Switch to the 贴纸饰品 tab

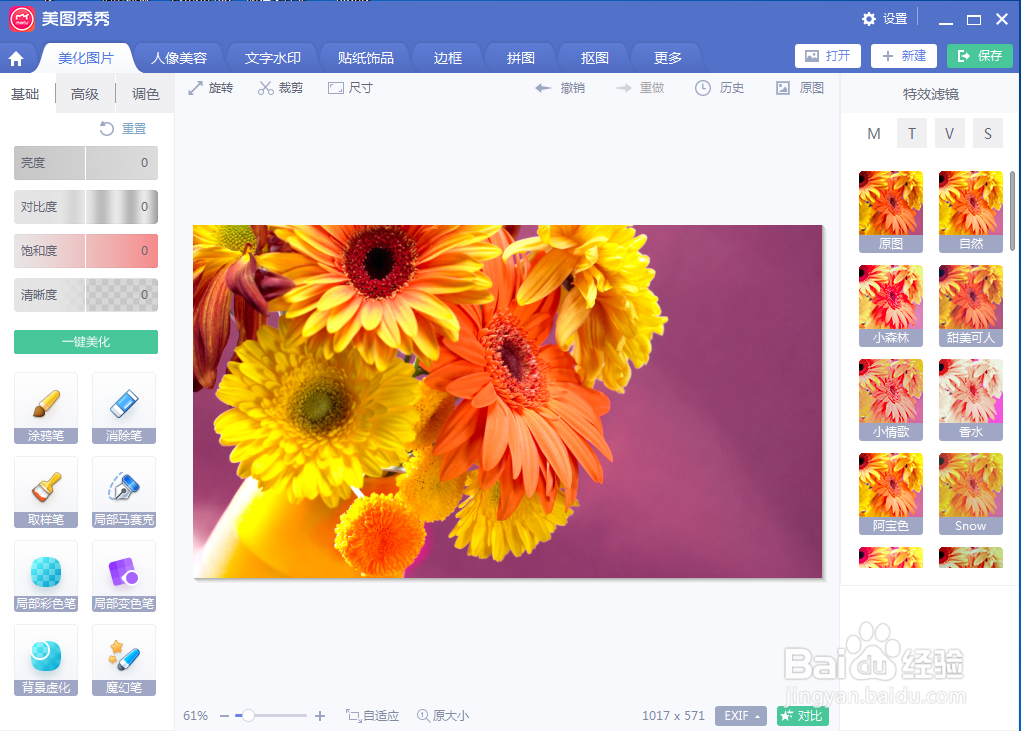tap(365, 58)
